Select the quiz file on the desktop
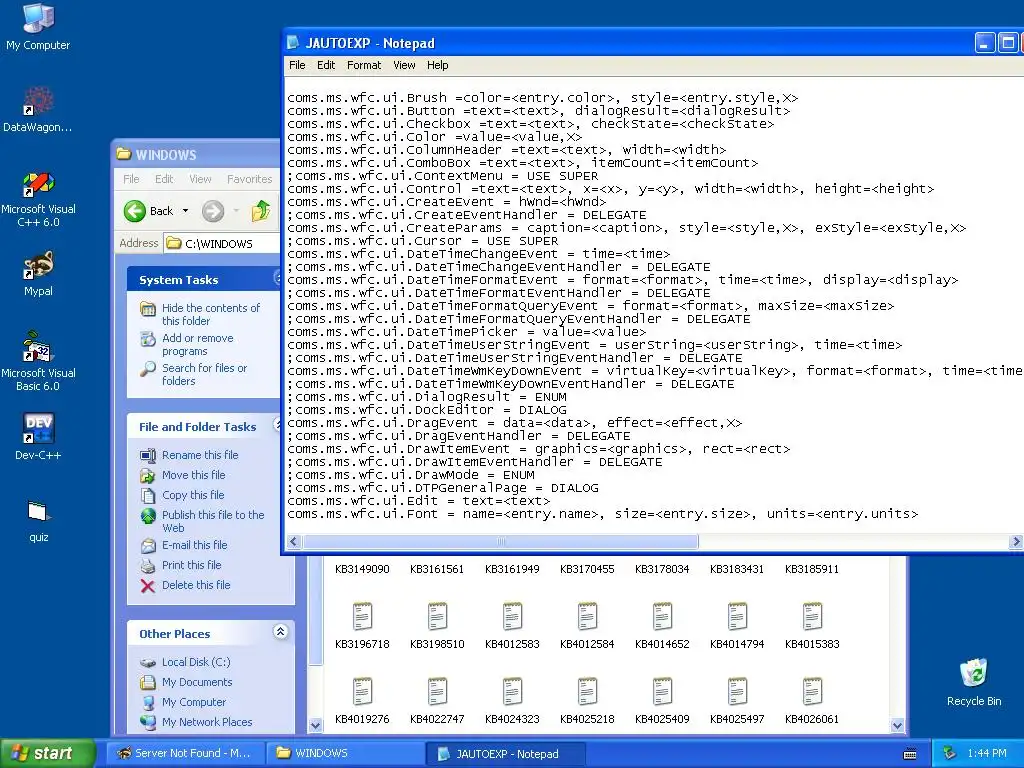Screen dimensions: 1024x768 pyautogui.click(x=38, y=521)
